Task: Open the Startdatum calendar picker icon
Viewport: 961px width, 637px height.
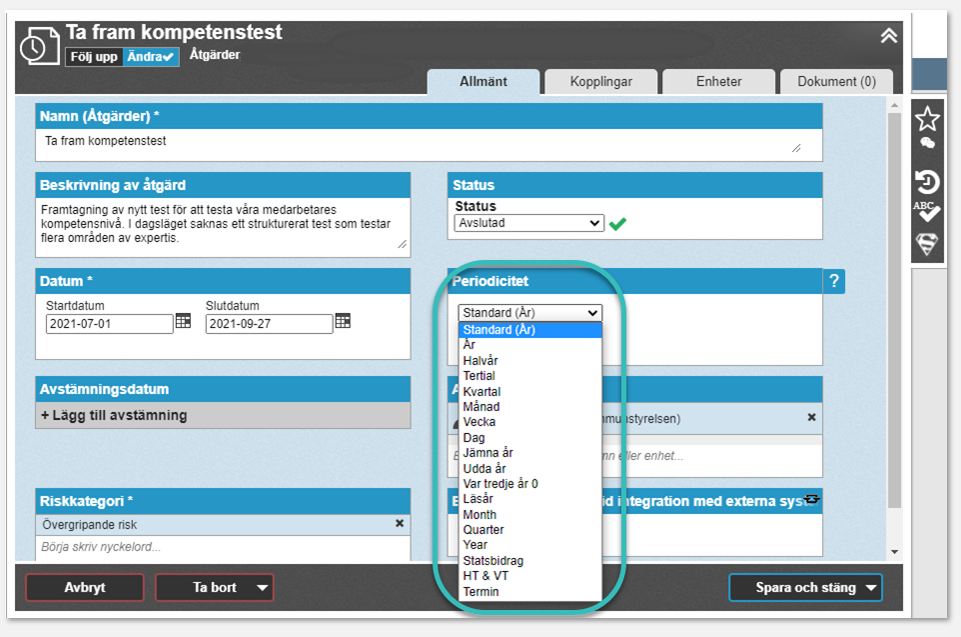Action: click(x=183, y=321)
